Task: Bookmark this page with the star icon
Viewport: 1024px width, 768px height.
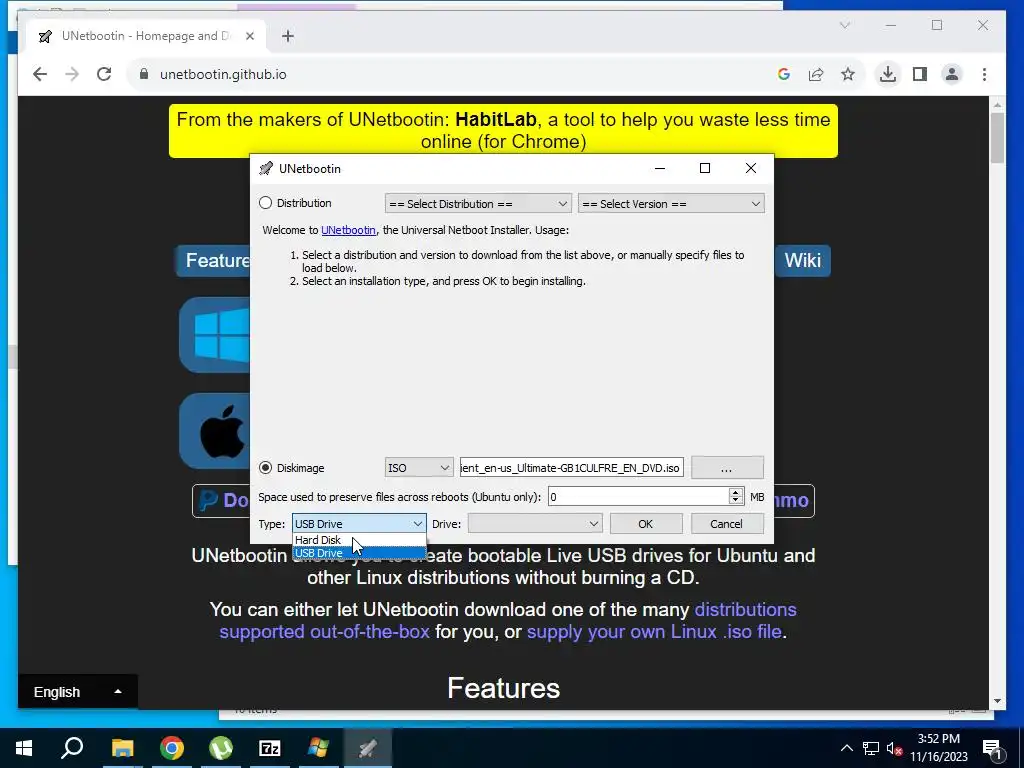Action: (x=848, y=74)
